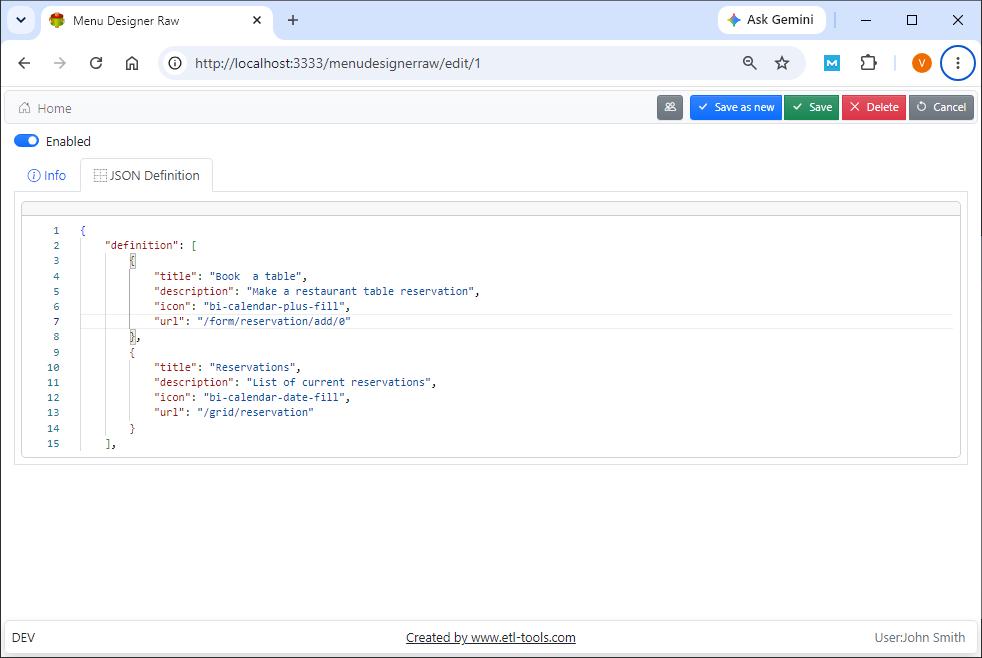The image size is (982, 658).
Task: Click the "definition" key on line 2
Action: click(142, 245)
